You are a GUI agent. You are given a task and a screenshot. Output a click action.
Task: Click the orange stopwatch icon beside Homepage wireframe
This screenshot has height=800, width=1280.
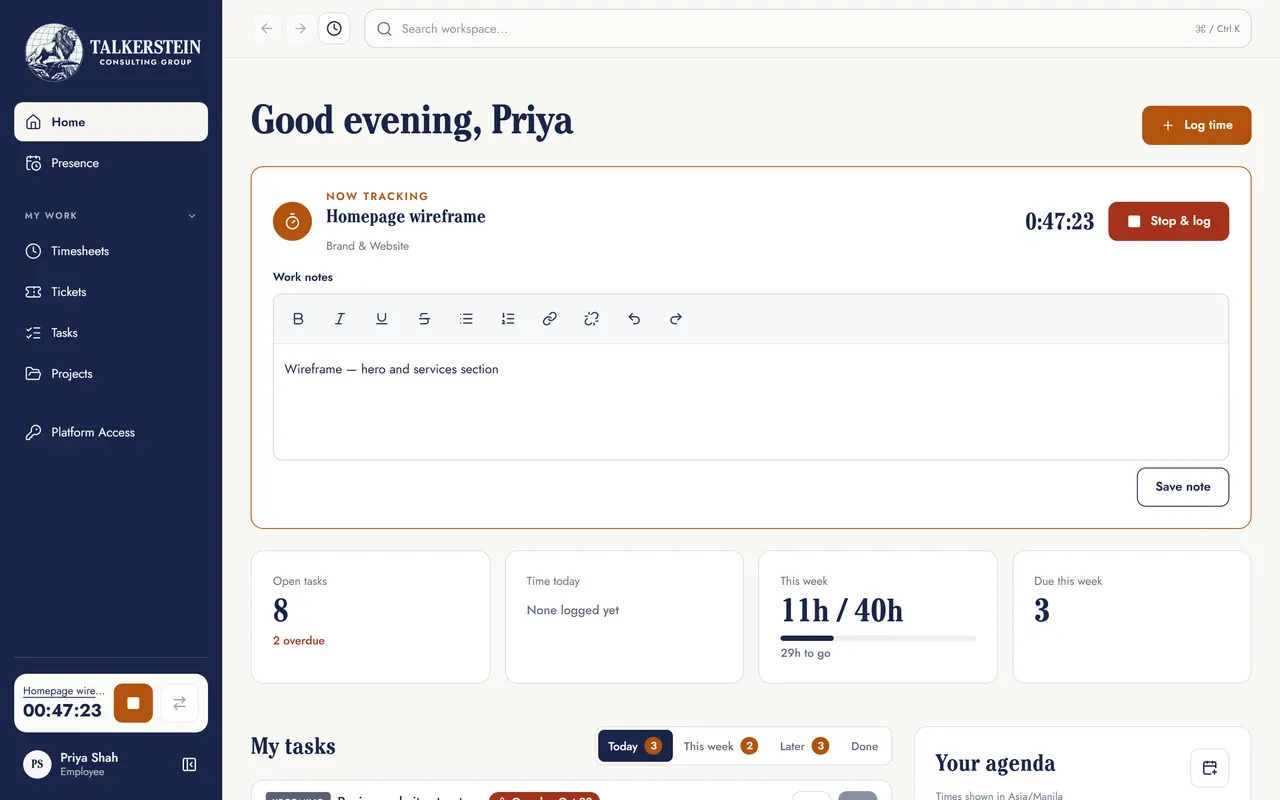pos(292,221)
